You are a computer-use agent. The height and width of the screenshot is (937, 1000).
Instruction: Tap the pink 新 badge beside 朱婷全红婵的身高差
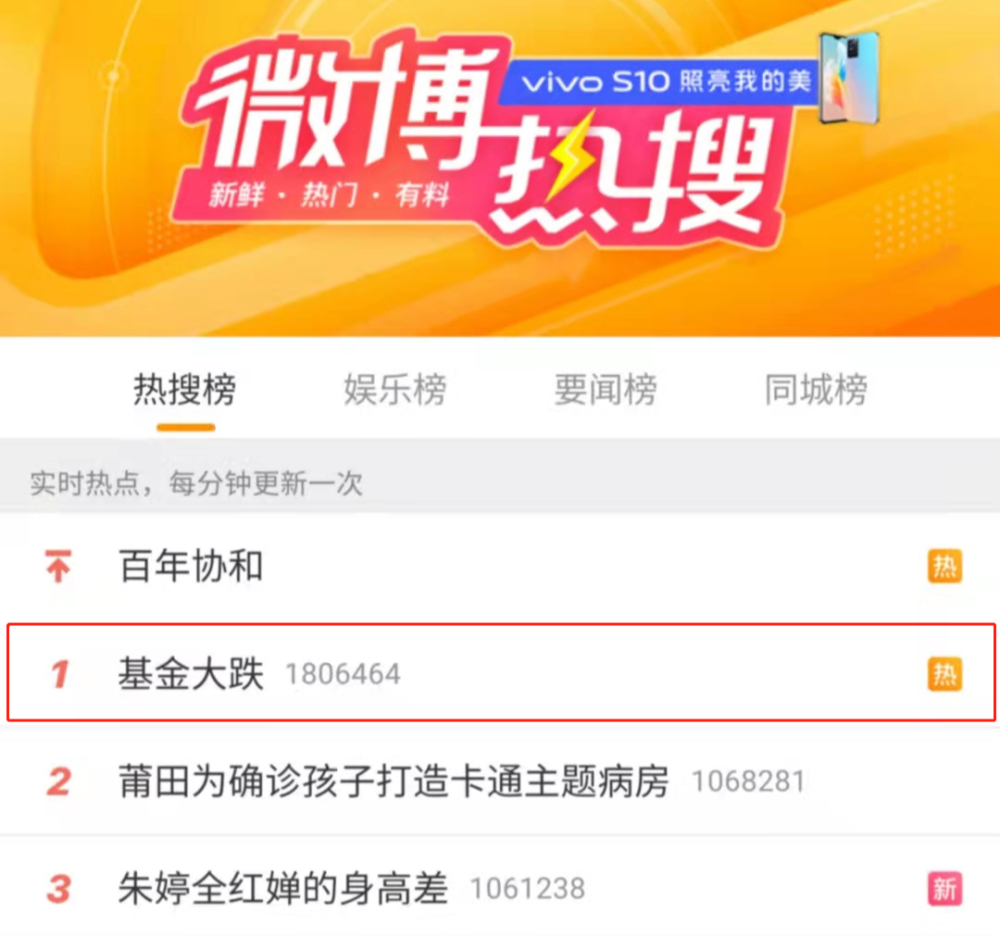pos(945,889)
